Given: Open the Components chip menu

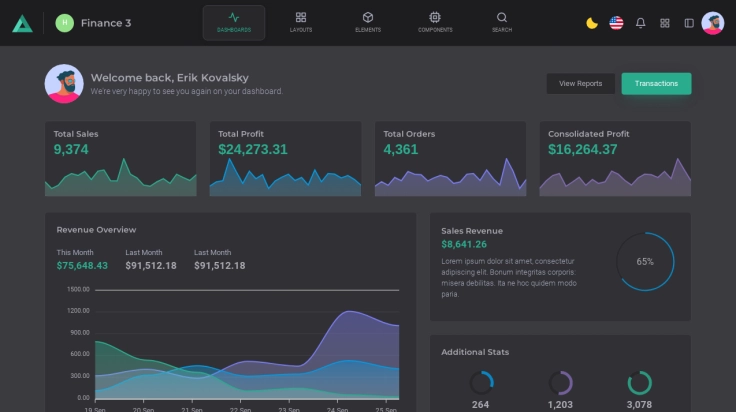Looking at the screenshot, I should pos(435,22).
